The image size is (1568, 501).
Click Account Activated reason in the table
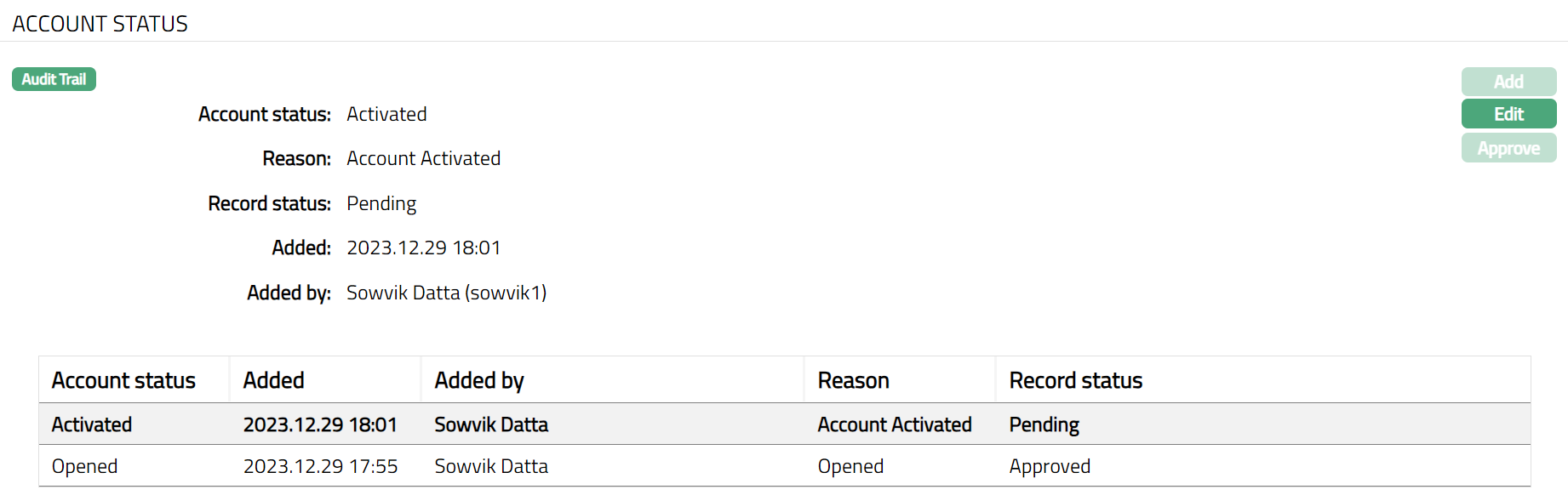[x=894, y=424]
